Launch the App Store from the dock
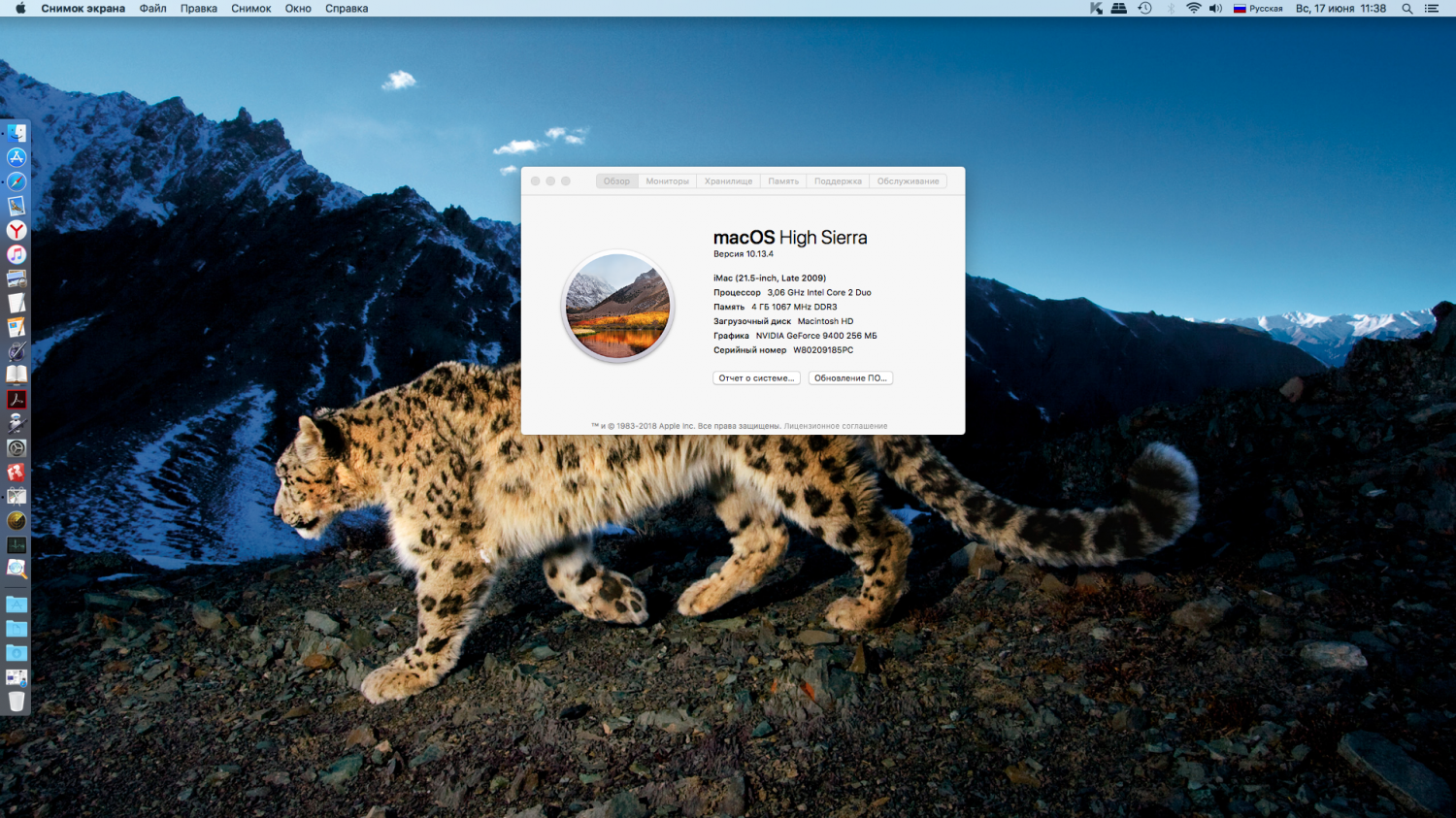 [17, 157]
